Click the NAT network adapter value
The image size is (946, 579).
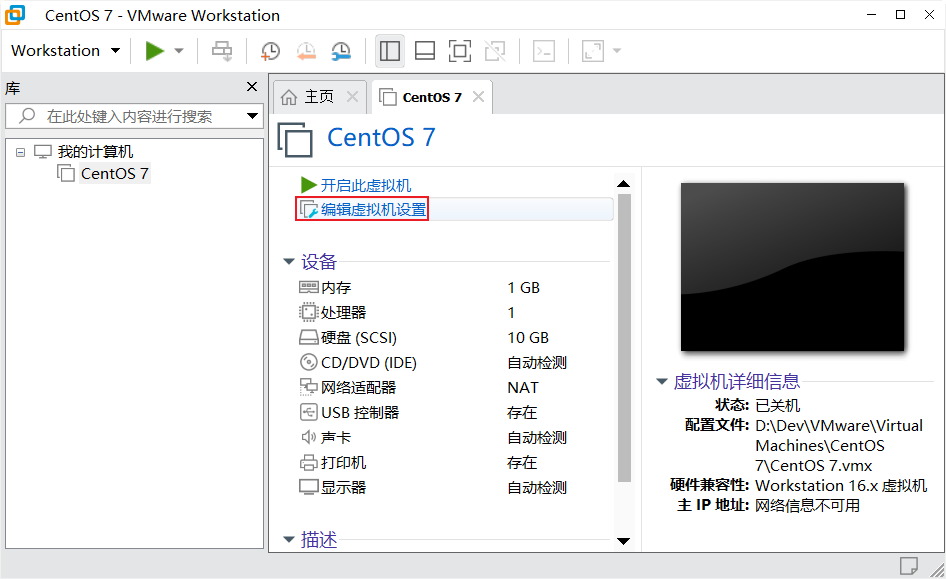coord(523,388)
